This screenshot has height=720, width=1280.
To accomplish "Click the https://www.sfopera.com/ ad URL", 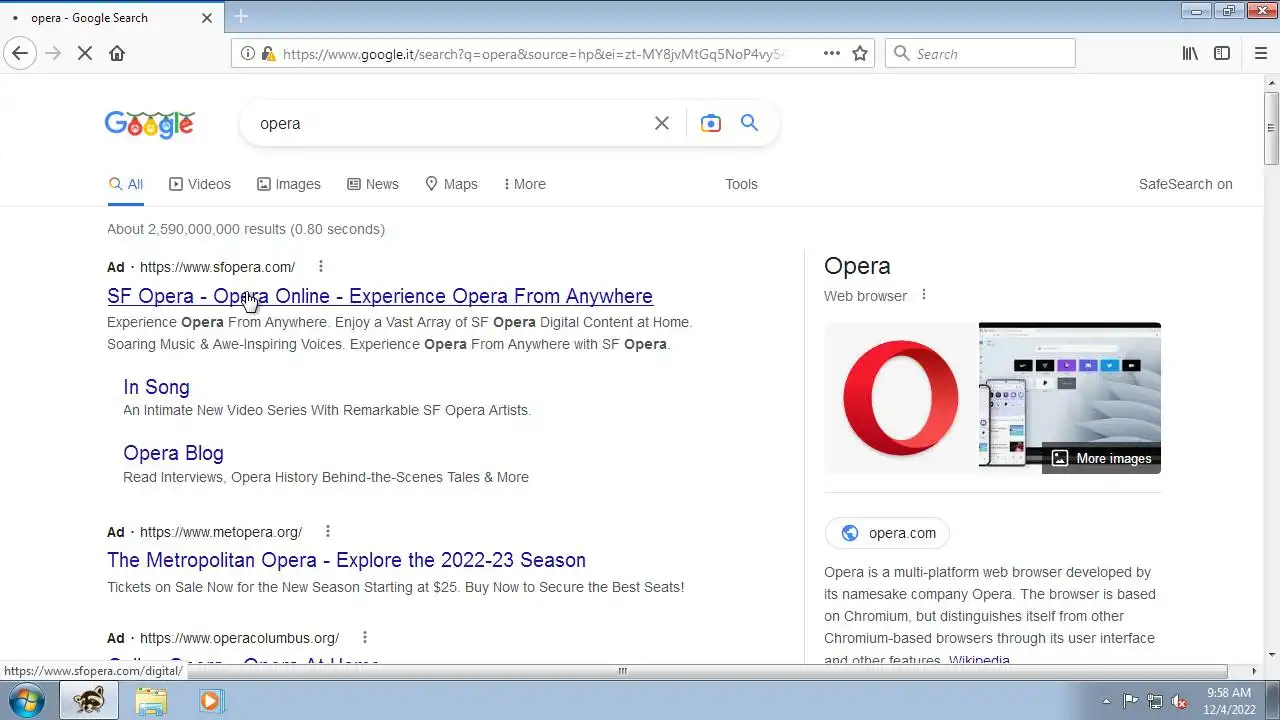I will tap(217, 267).
